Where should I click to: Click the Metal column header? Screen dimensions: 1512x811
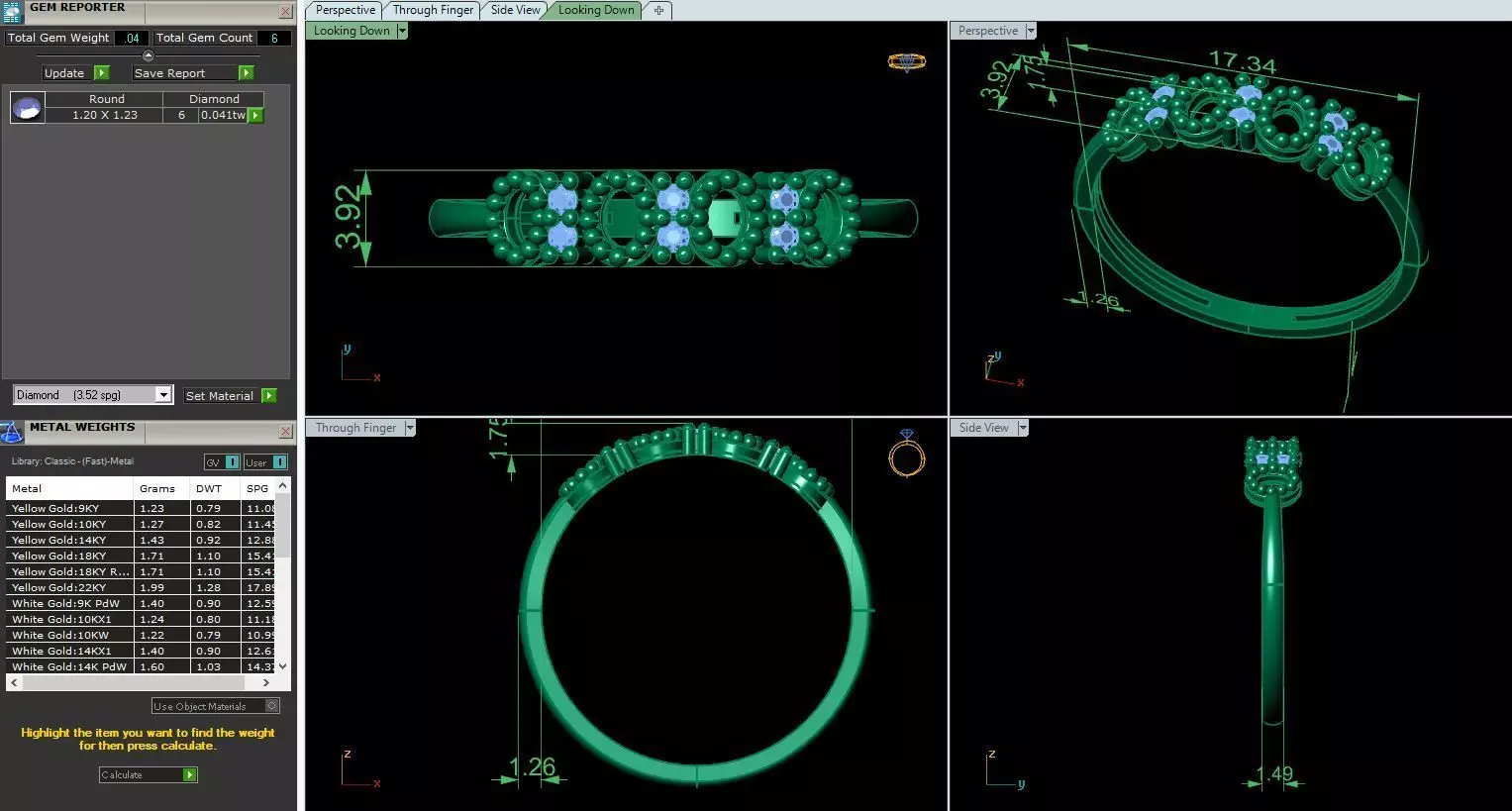tap(69, 488)
